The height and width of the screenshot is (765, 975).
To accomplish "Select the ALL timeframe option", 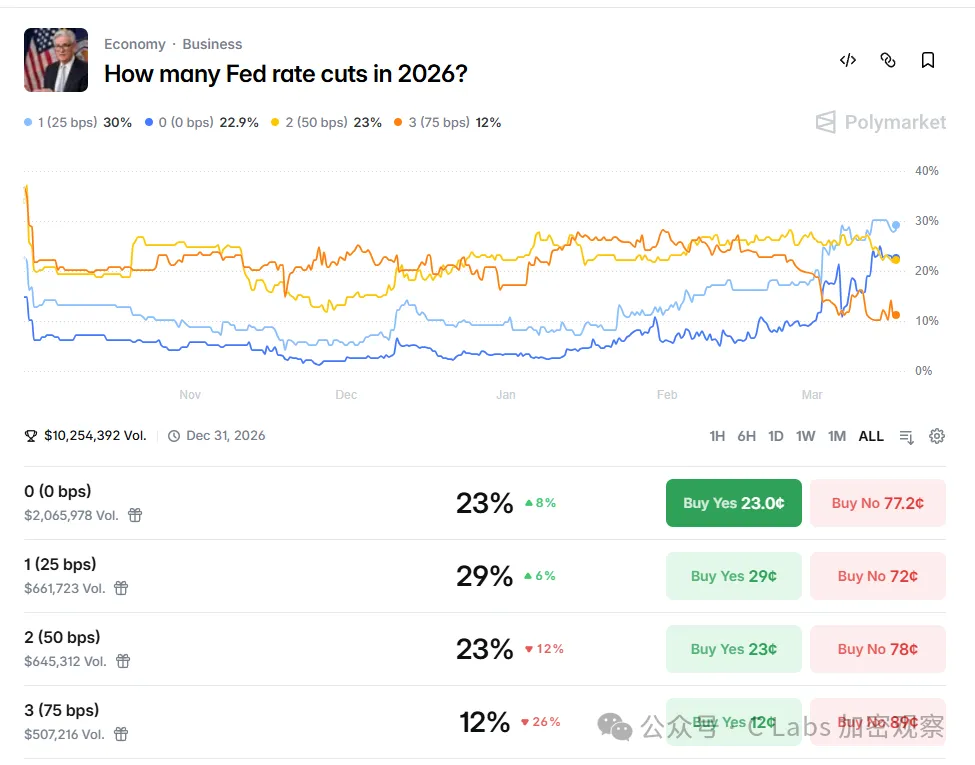I will tap(871, 436).
